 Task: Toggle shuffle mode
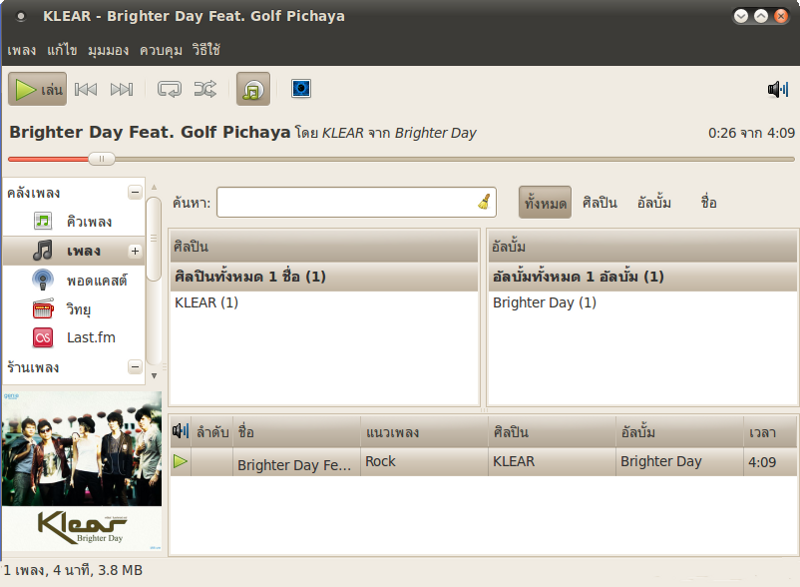(205, 89)
